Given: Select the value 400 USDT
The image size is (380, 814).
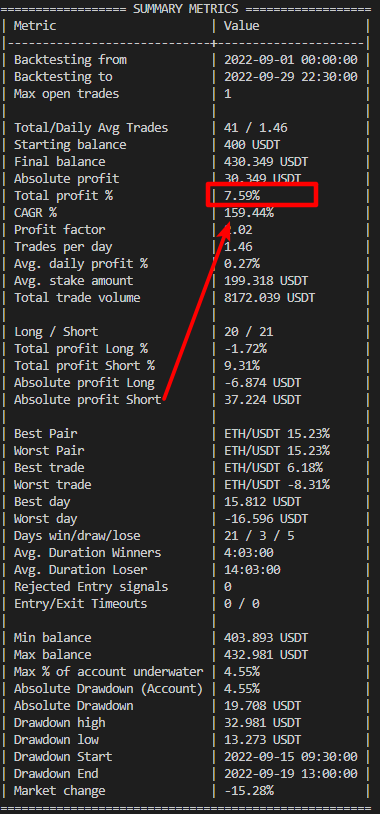Looking at the screenshot, I should click(252, 145).
